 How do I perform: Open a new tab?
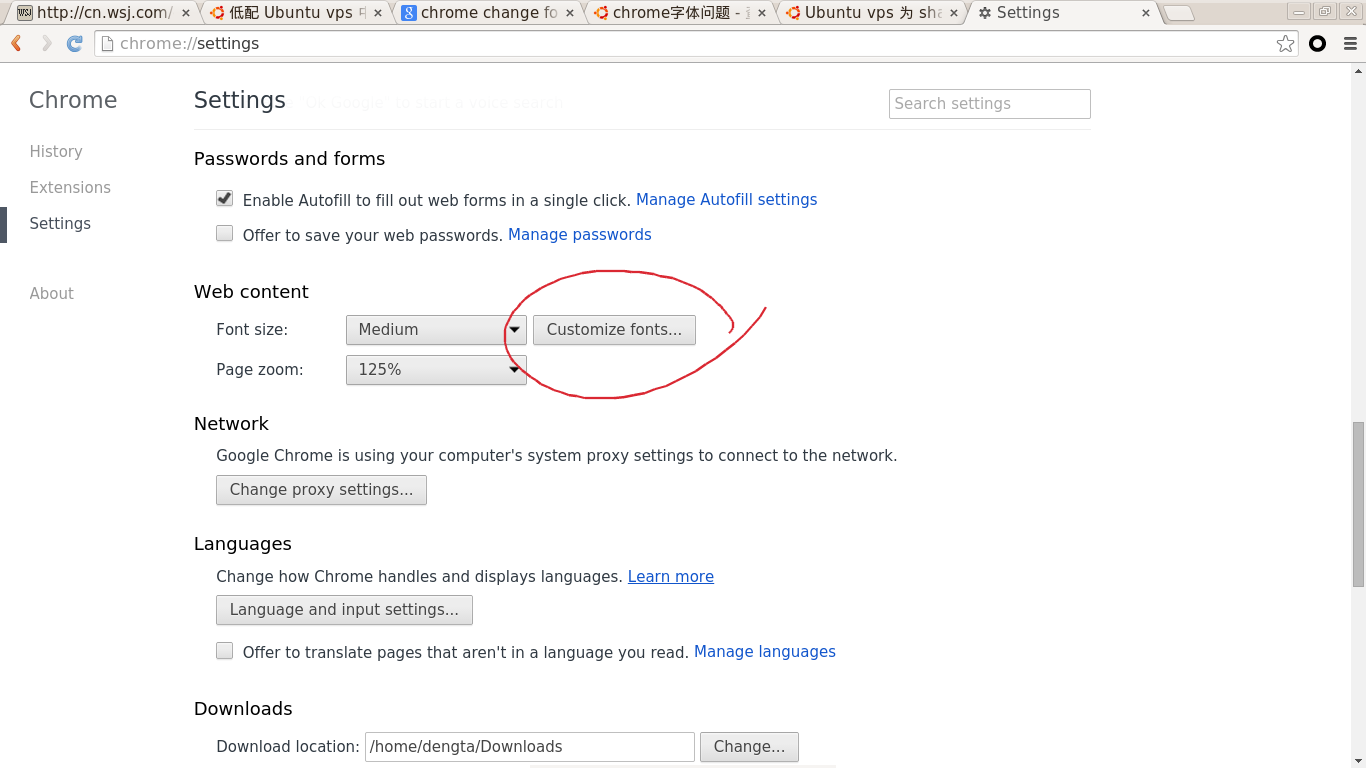coord(1180,13)
